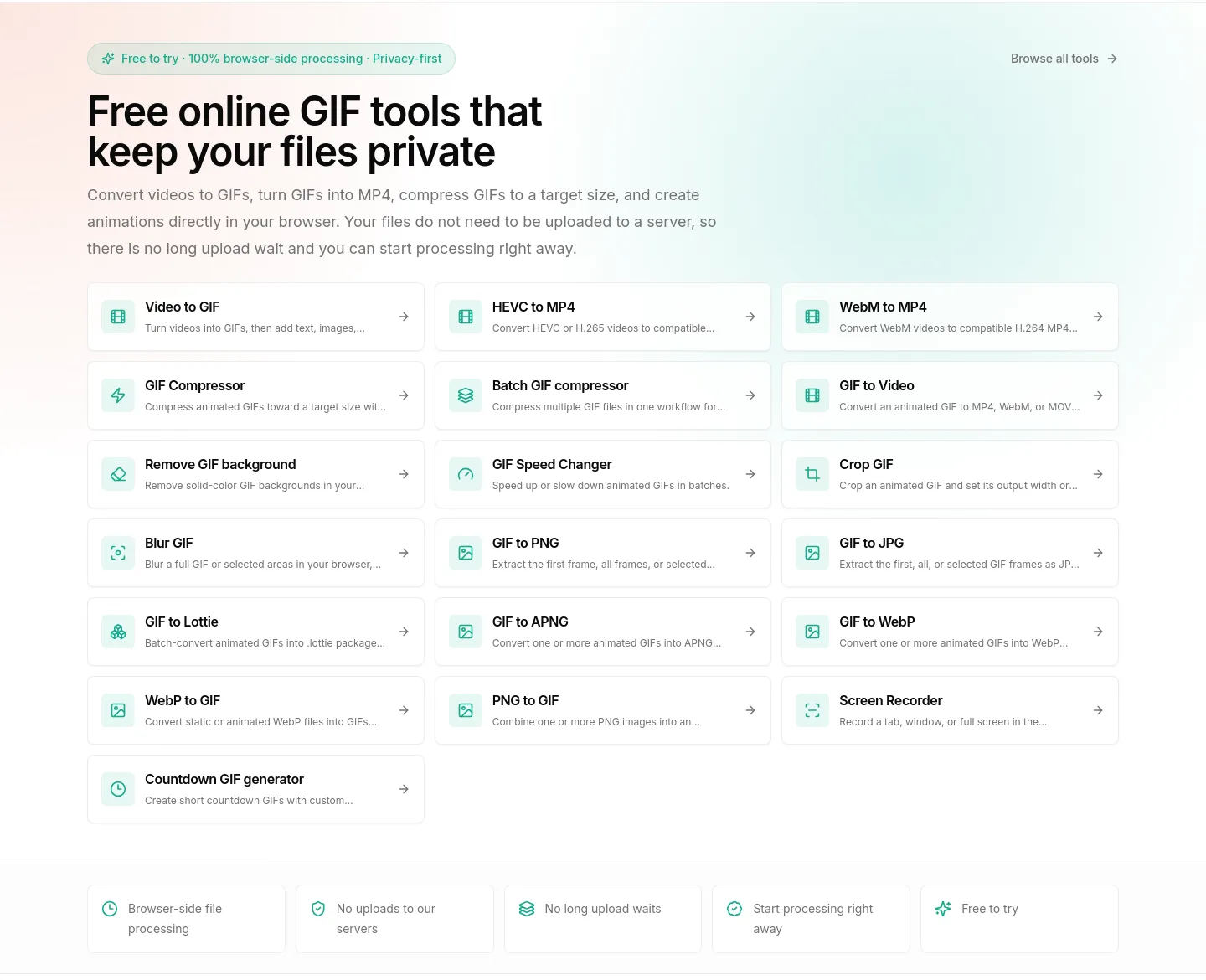Click the arrow on the Remove GIF background card
The width and height of the screenshot is (1206, 980).
click(x=404, y=474)
